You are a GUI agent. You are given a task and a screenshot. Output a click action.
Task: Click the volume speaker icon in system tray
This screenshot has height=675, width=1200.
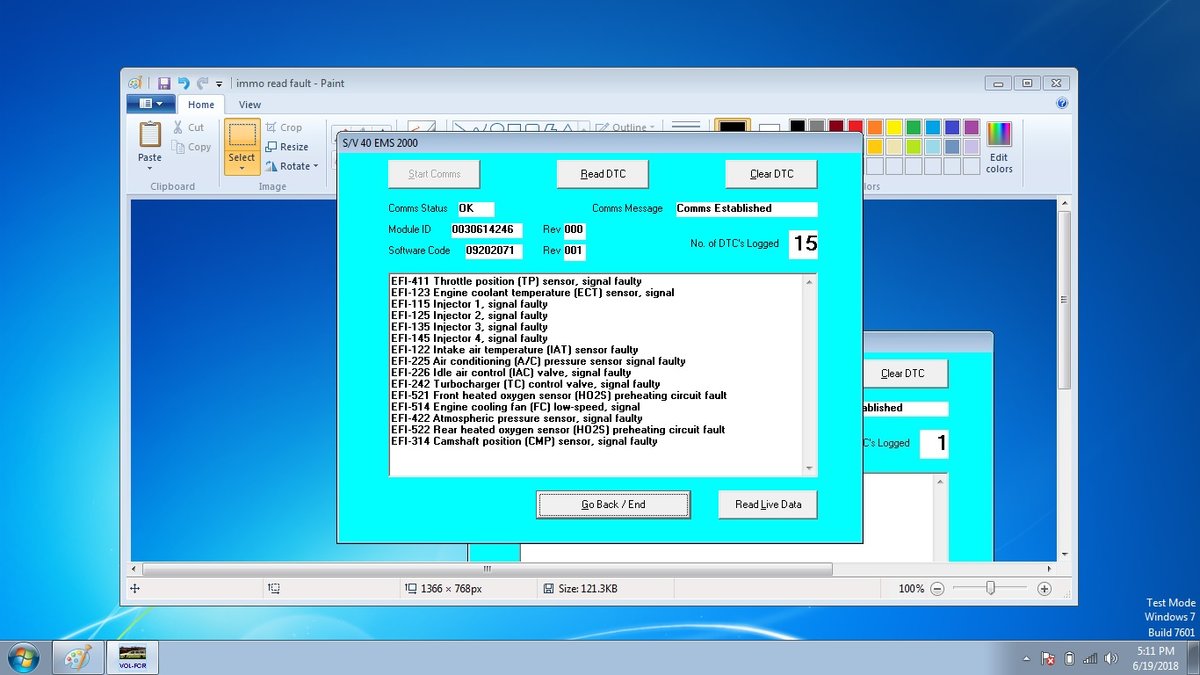[1111, 658]
